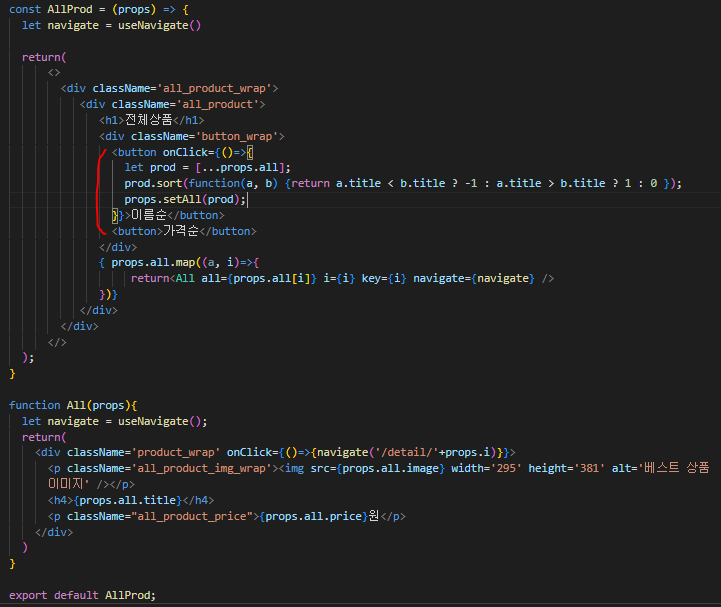Screen dimensions: 721x607
Task: Click 'prod.sort' method call
Action: click(x=153, y=183)
